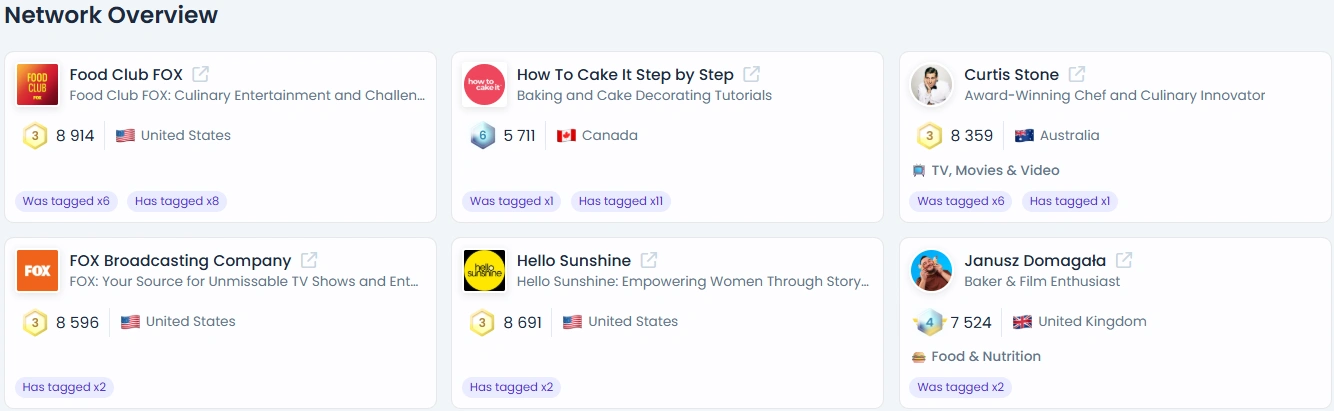Select the TV, Movies & Video category
The height and width of the screenshot is (411, 1334).
(x=985, y=170)
